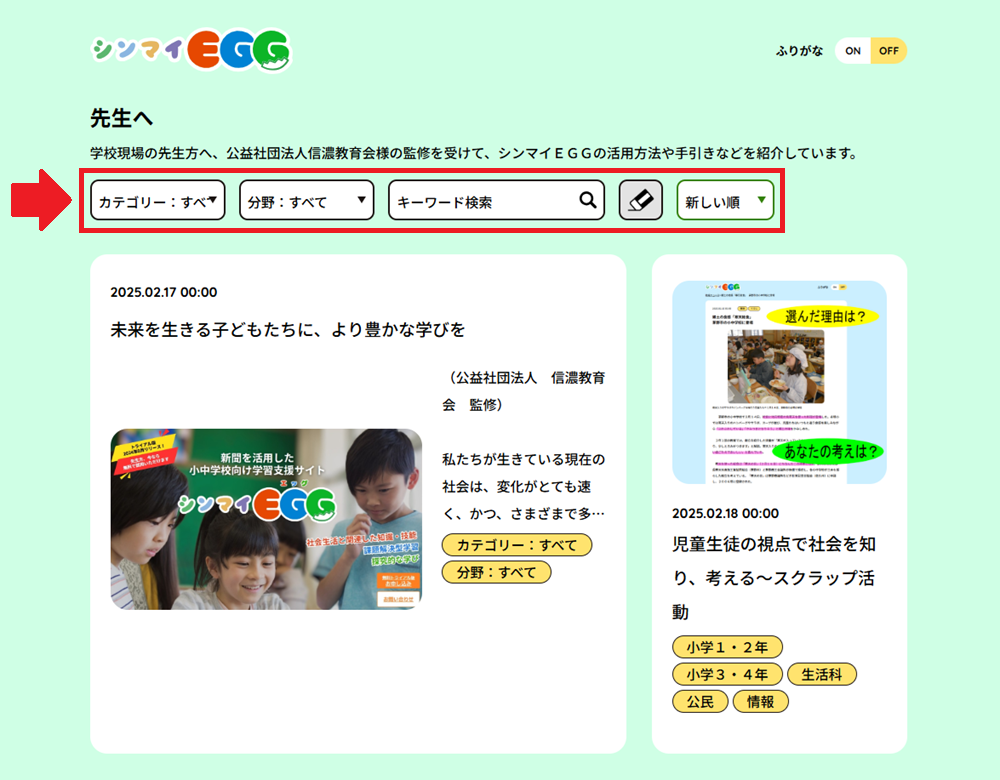The width and height of the screenshot is (1000, 780).
Task: Turn furigana OFF
Action: pyautogui.click(x=888, y=51)
